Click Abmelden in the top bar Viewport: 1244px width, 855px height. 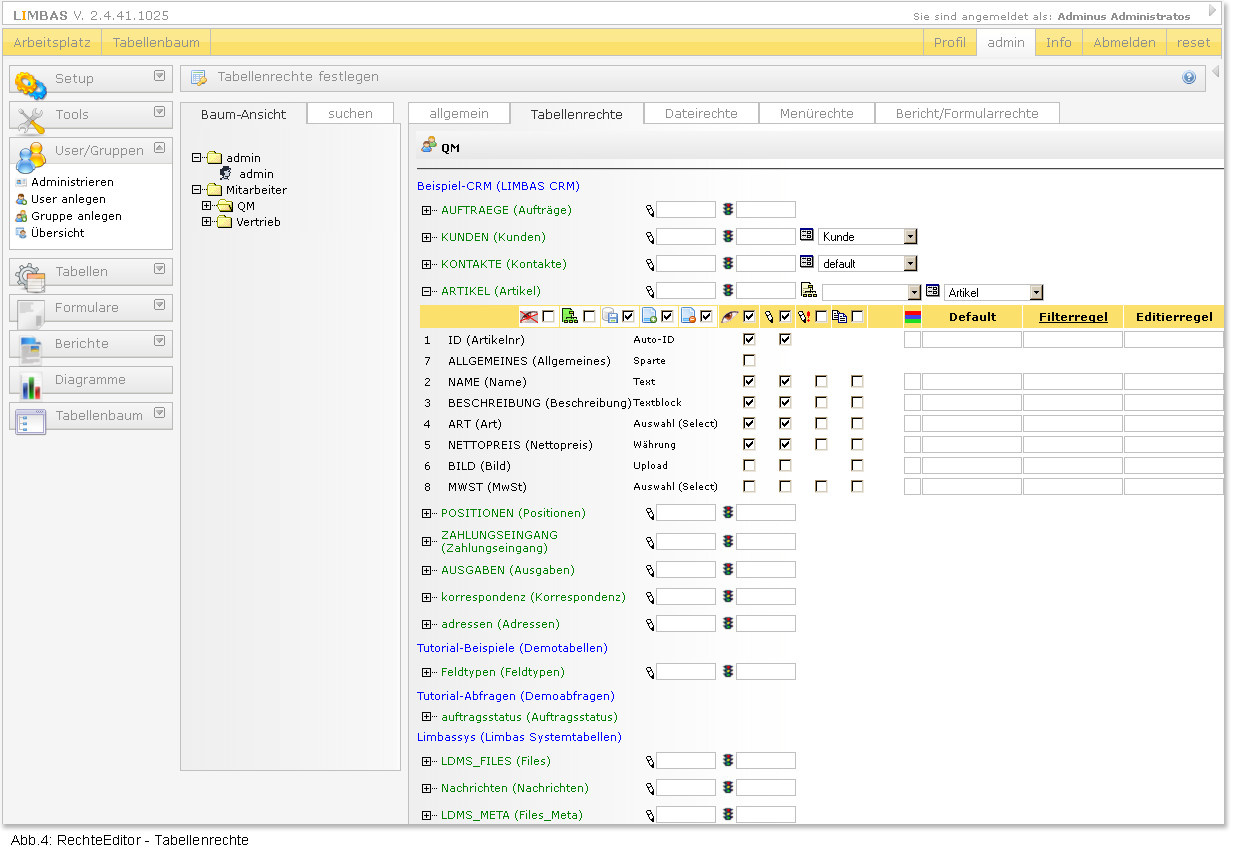tap(1125, 42)
